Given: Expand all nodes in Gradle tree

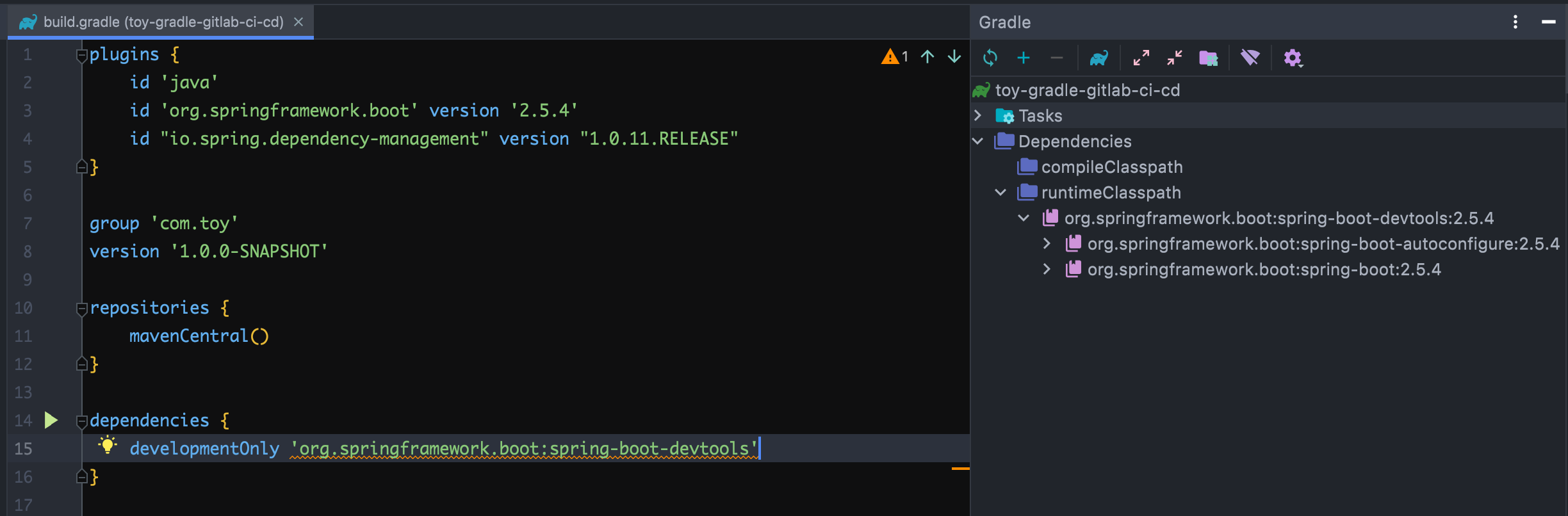Looking at the screenshot, I should (1141, 58).
